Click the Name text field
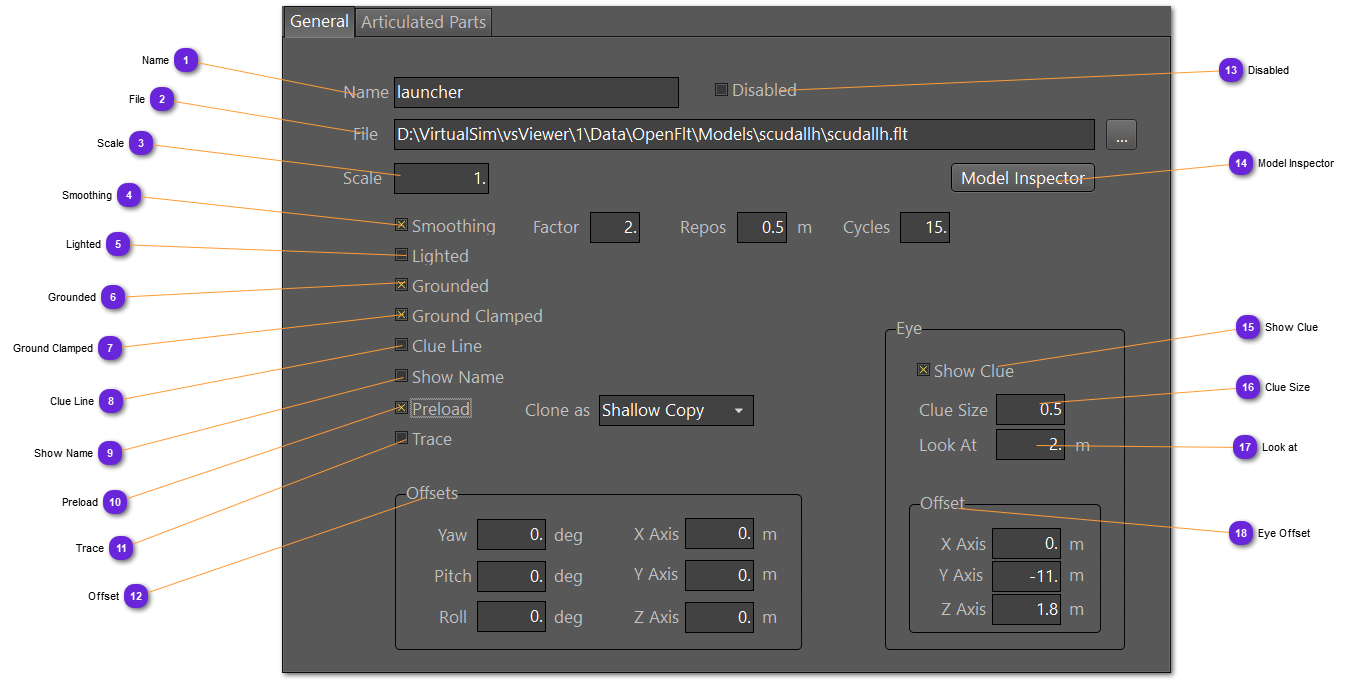Viewport: 1351px width, 683px height. tap(536, 92)
